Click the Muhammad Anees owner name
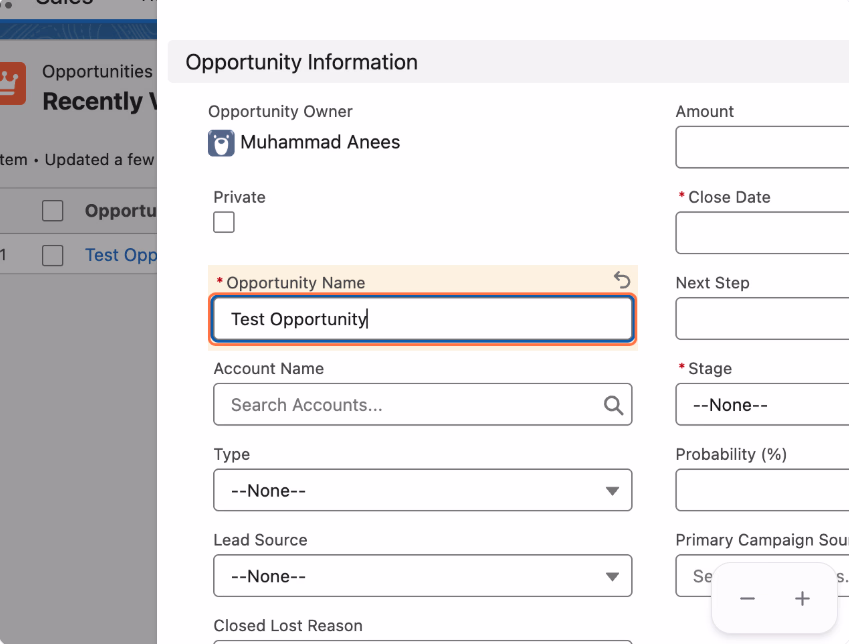849x644 pixels. click(x=320, y=142)
